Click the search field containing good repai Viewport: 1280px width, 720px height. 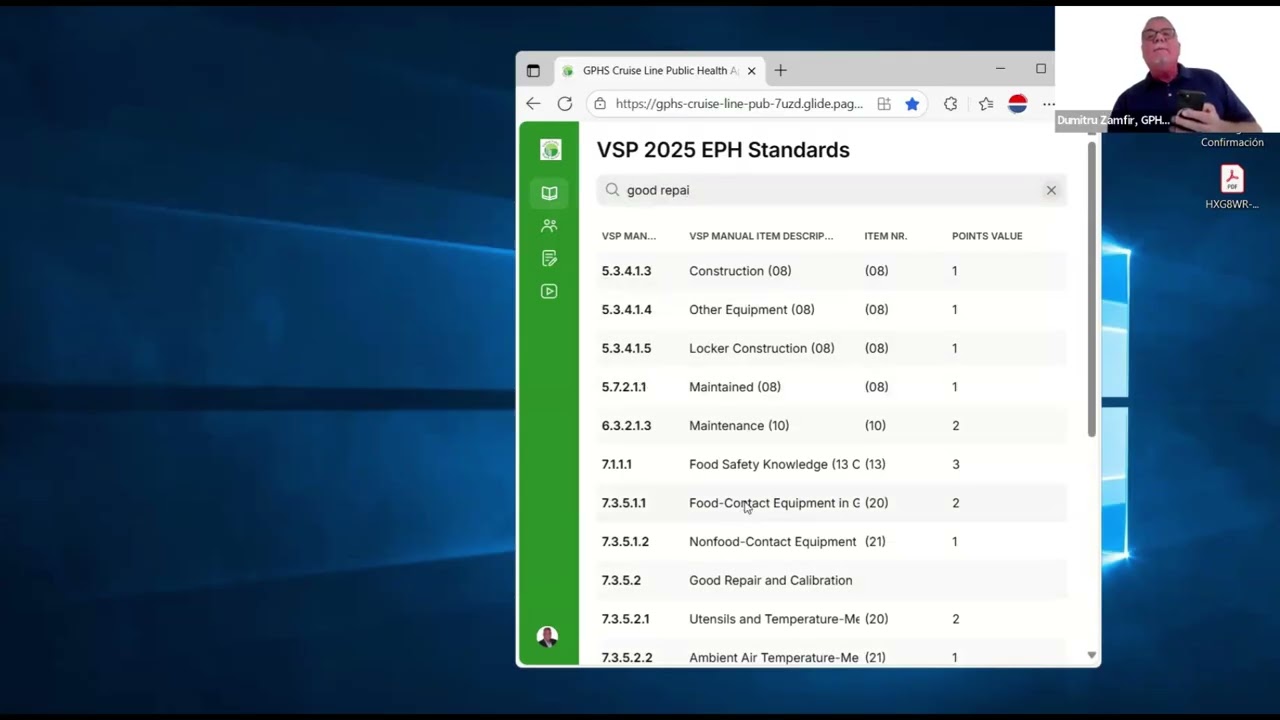pyautogui.click(x=832, y=190)
